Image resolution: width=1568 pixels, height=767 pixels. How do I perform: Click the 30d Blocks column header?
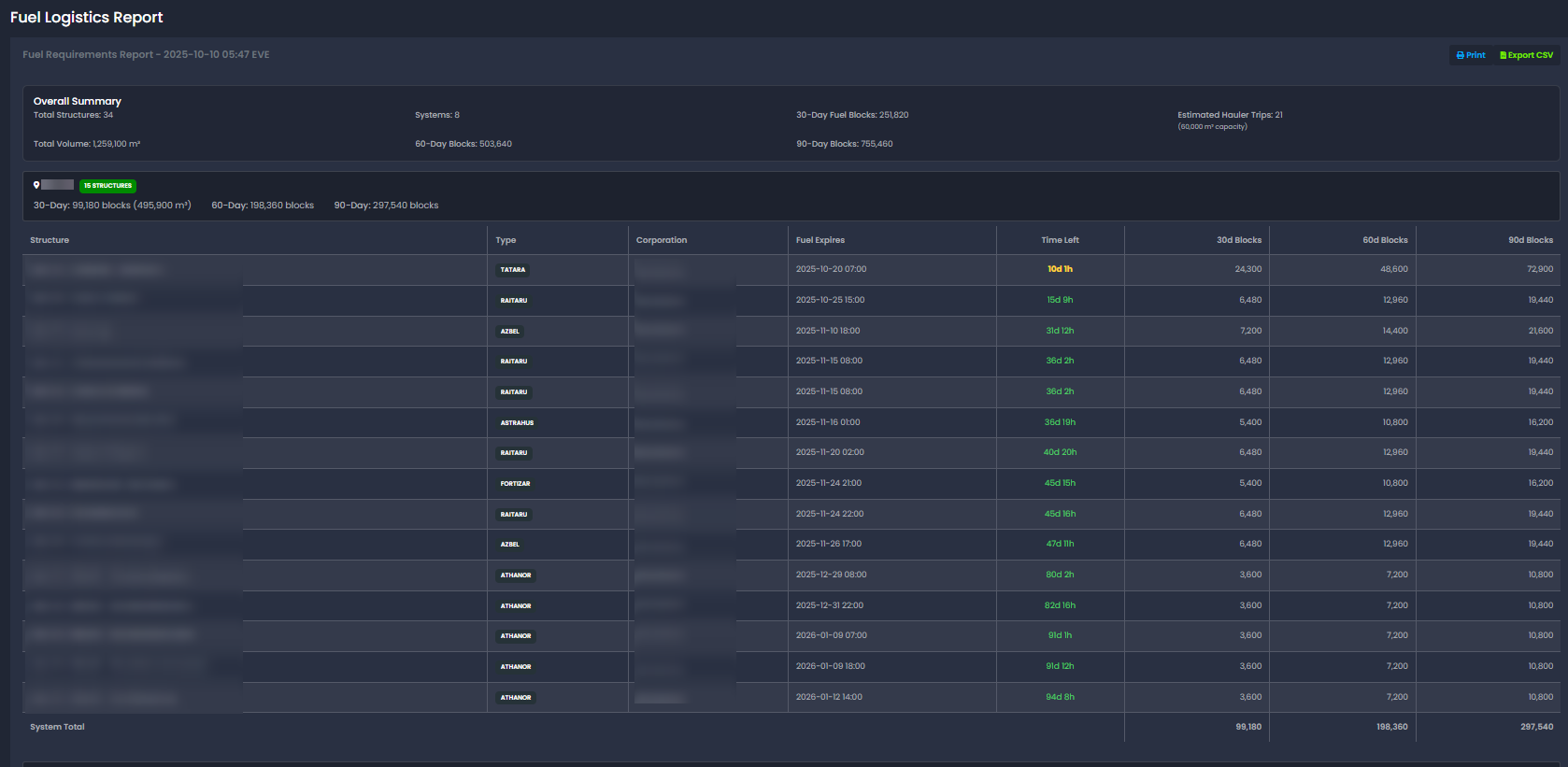(x=1238, y=240)
